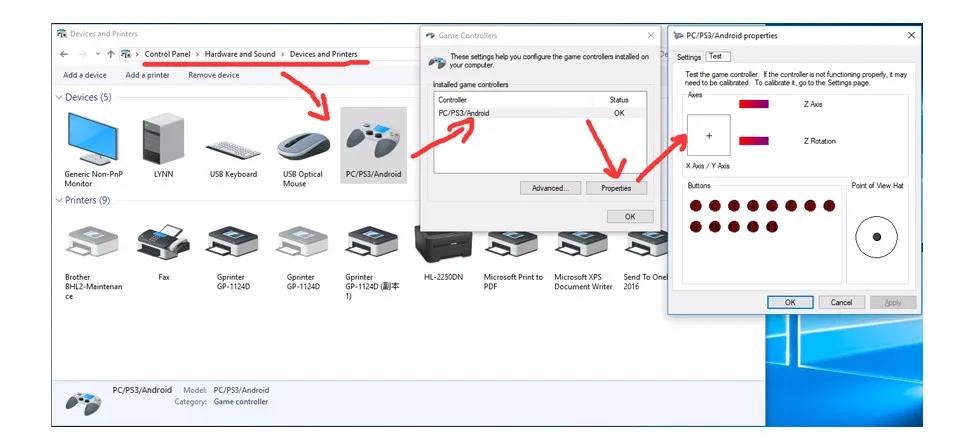
Task: Click the Z Axis indicator bar
Action: point(754,104)
